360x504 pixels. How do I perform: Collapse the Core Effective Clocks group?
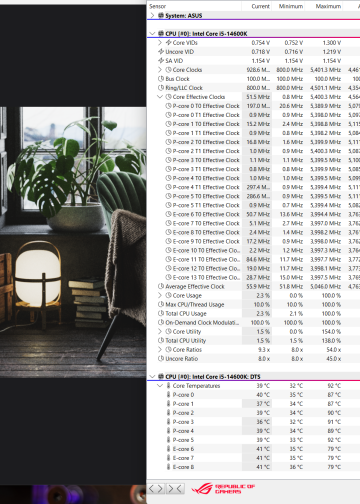[160, 97]
